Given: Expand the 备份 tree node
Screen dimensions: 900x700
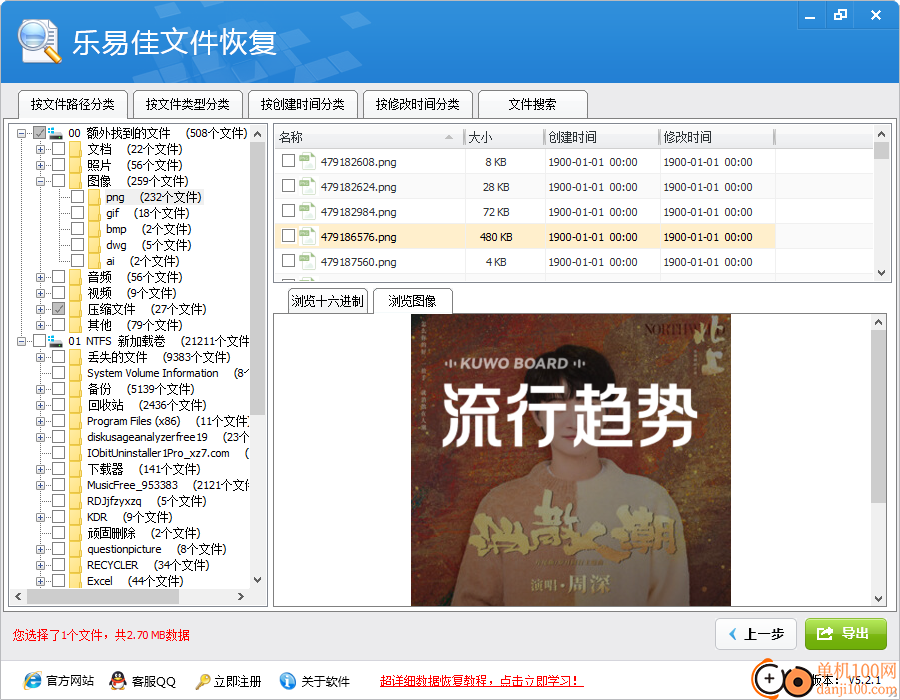Looking at the screenshot, I should click(40, 389).
